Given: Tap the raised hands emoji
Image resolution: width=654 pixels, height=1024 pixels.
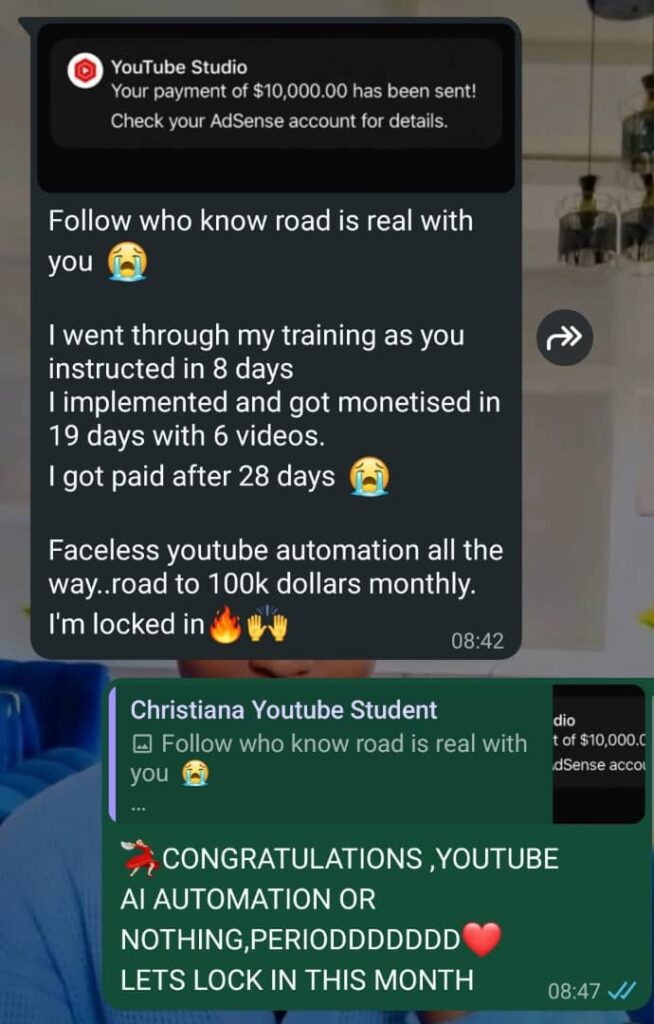Looking at the screenshot, I should pyautogui.click(x=267, y=626).
